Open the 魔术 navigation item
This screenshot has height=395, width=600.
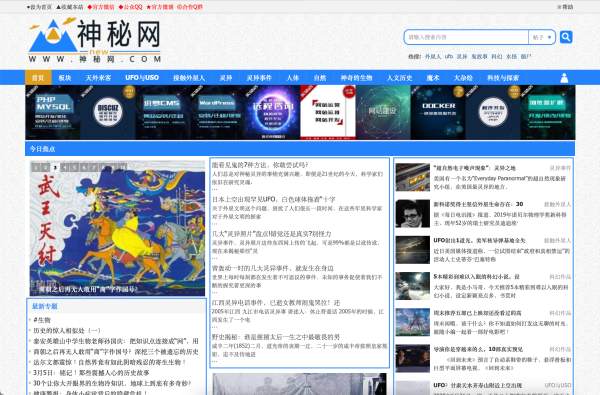click(433, 78)
